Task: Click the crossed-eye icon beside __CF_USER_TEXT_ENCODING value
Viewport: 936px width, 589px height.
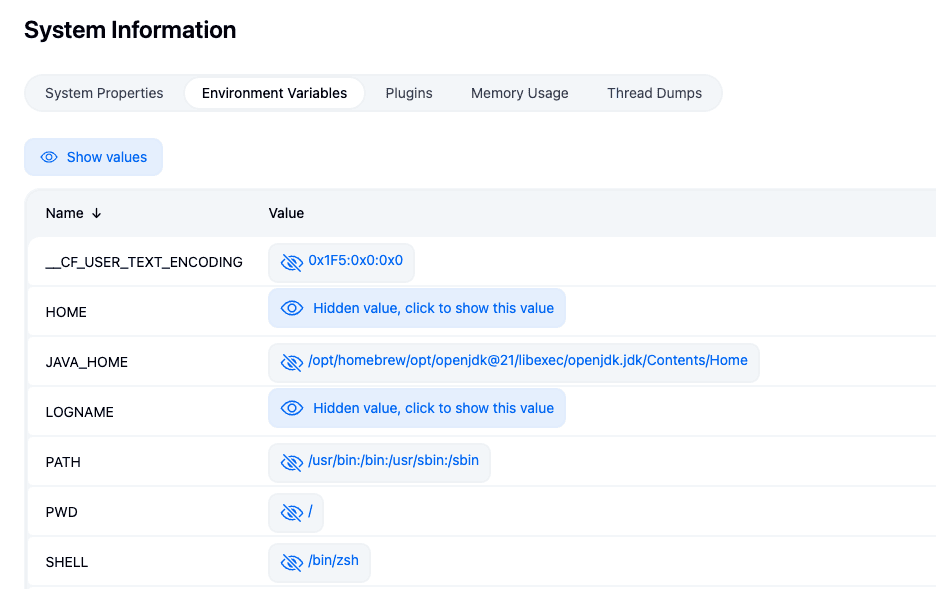Action: 292,262
